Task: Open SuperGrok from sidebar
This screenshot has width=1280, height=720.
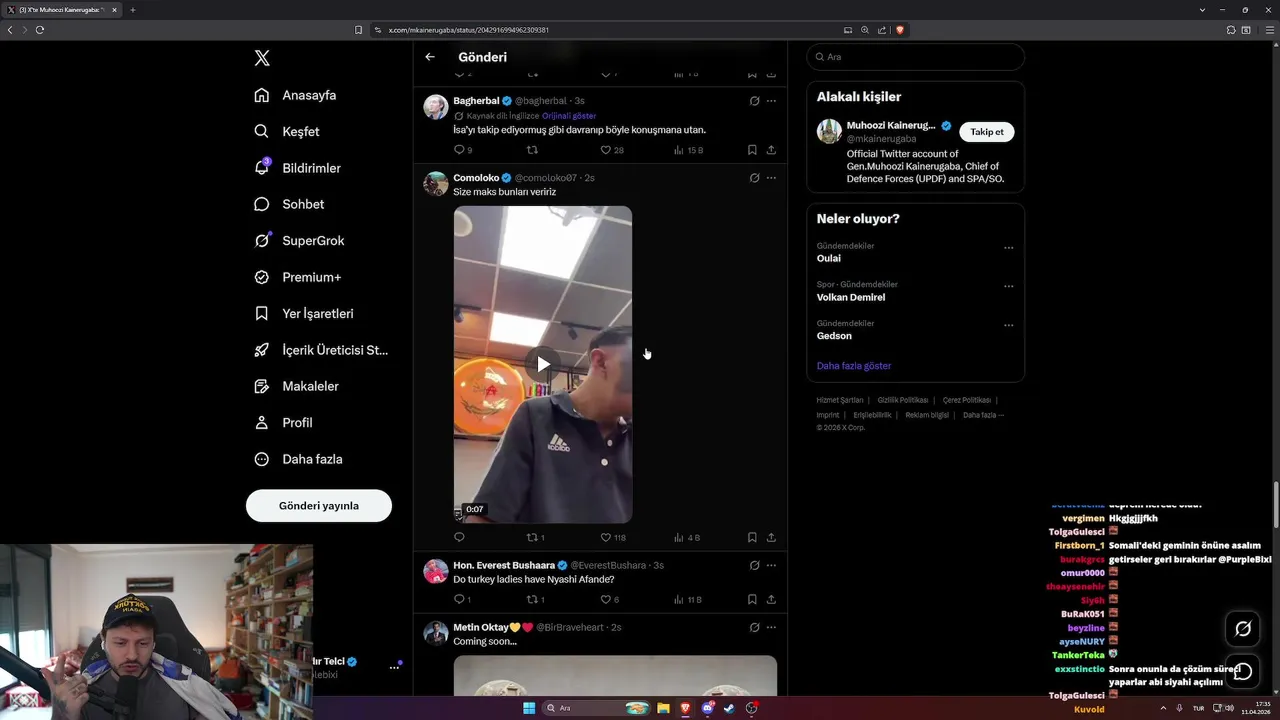Action: click(x=299, y=240)
